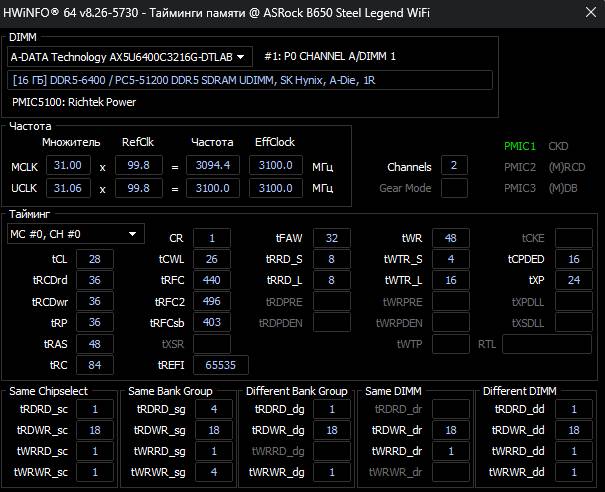The height and width of the screenshot is (492, 605).
Task: Click the UCLK EffClock field showing 3100.0
Action: tap(279, 187)
